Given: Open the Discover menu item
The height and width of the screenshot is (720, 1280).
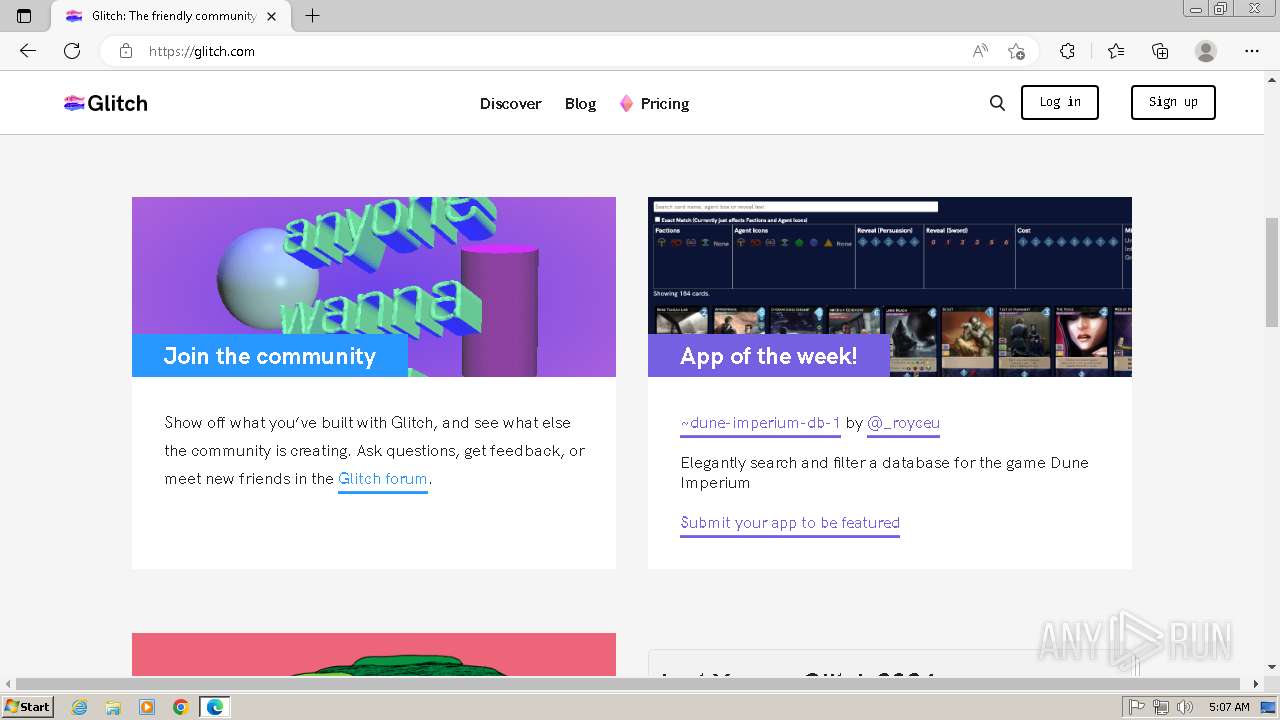Looking at the screenshot, I should coord(510,103).
